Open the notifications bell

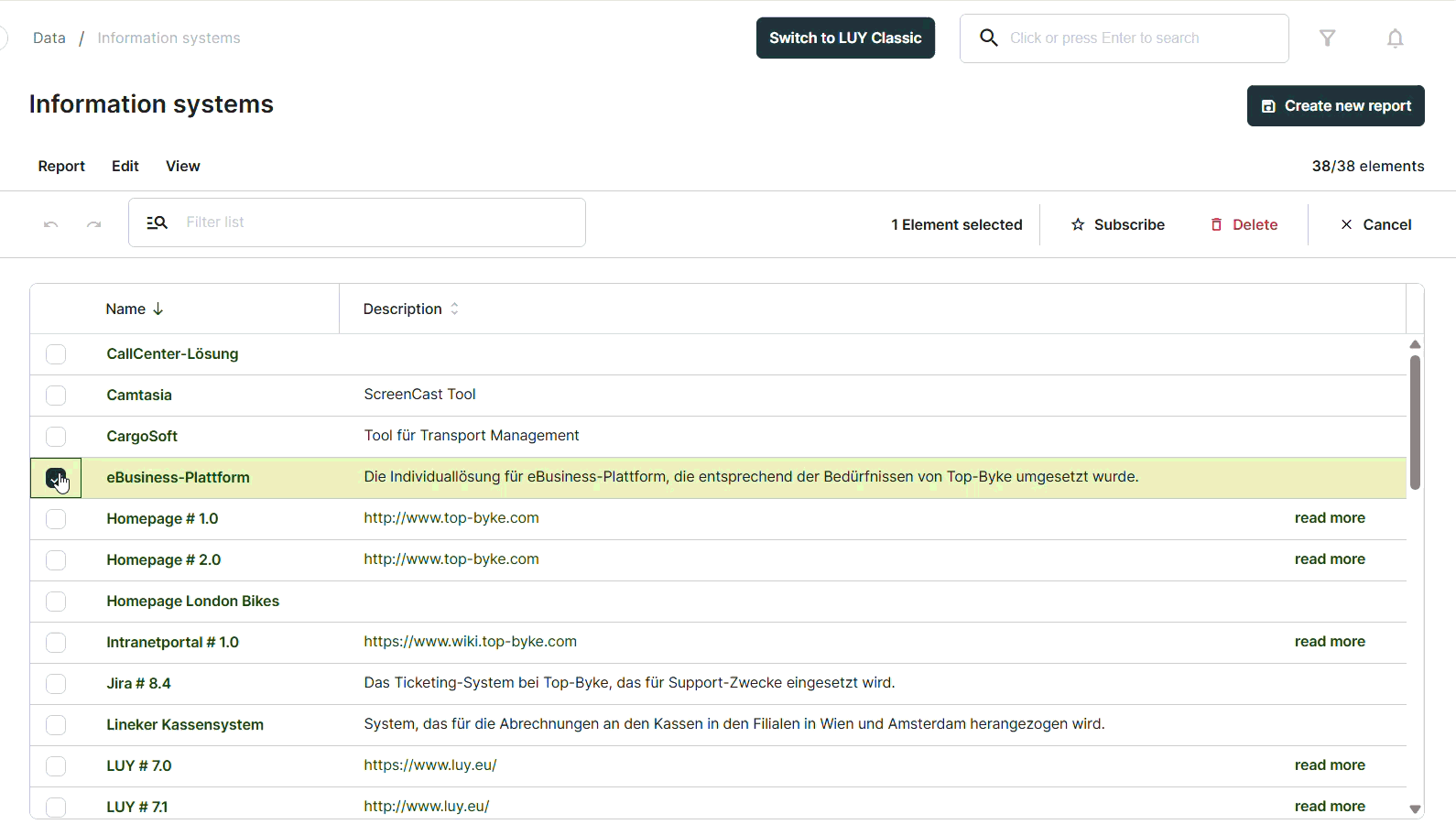1395,38
